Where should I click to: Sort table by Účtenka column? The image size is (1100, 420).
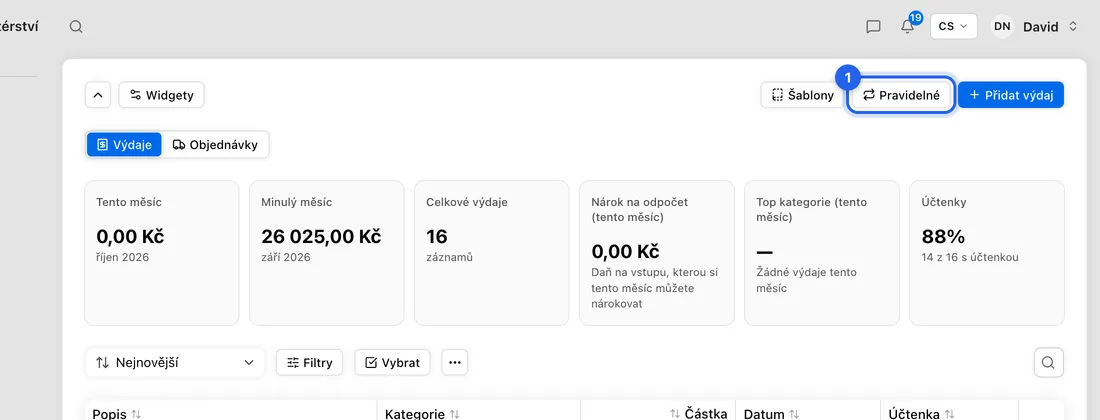(x=921, y=414)
